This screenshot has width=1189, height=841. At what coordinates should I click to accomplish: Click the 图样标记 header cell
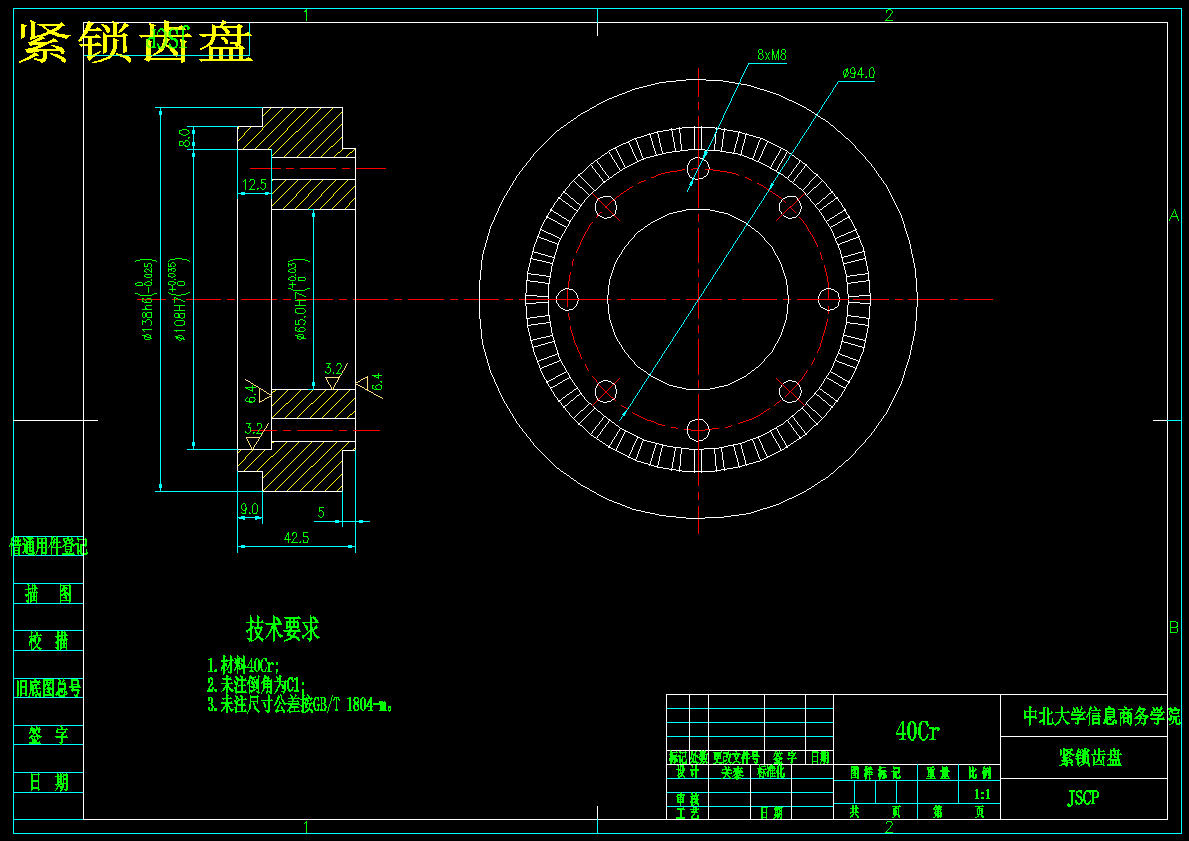tap(875, 773)
